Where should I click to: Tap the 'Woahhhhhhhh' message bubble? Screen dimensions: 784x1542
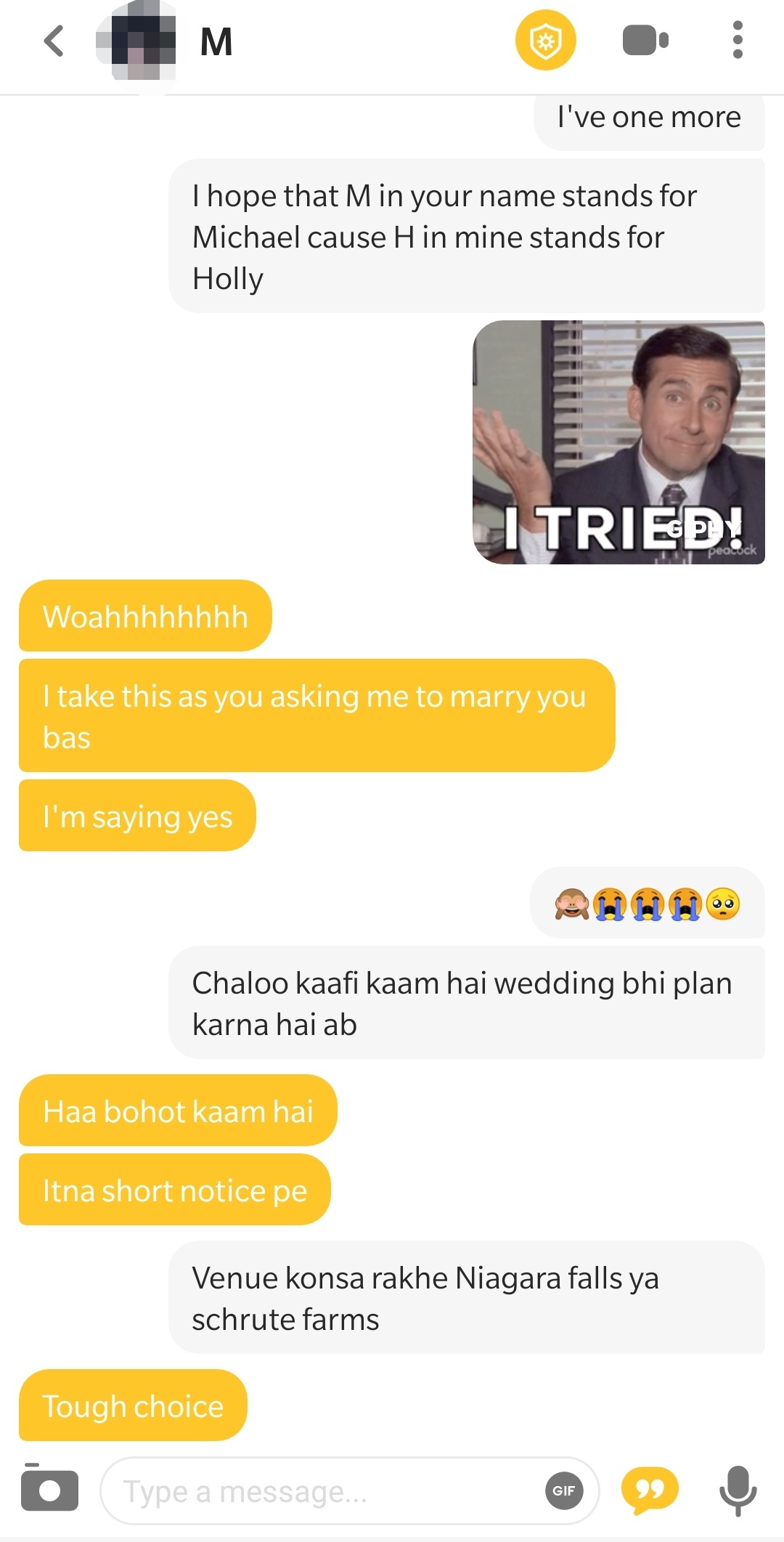coord(145,616)
